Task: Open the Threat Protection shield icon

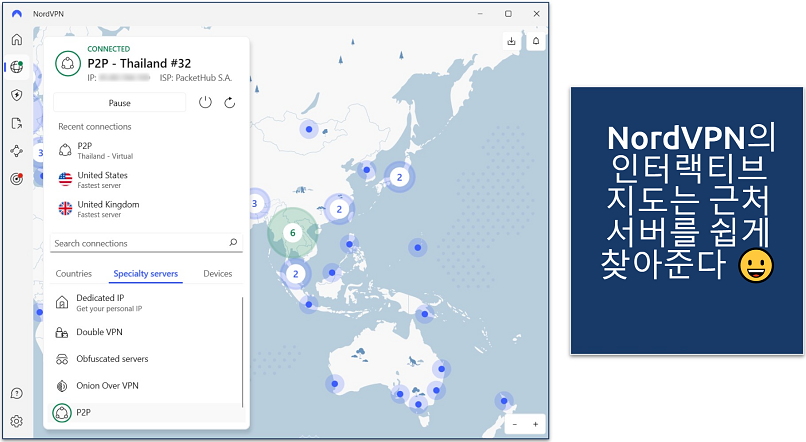Action: pyautogui.click(x=17, y=95)
